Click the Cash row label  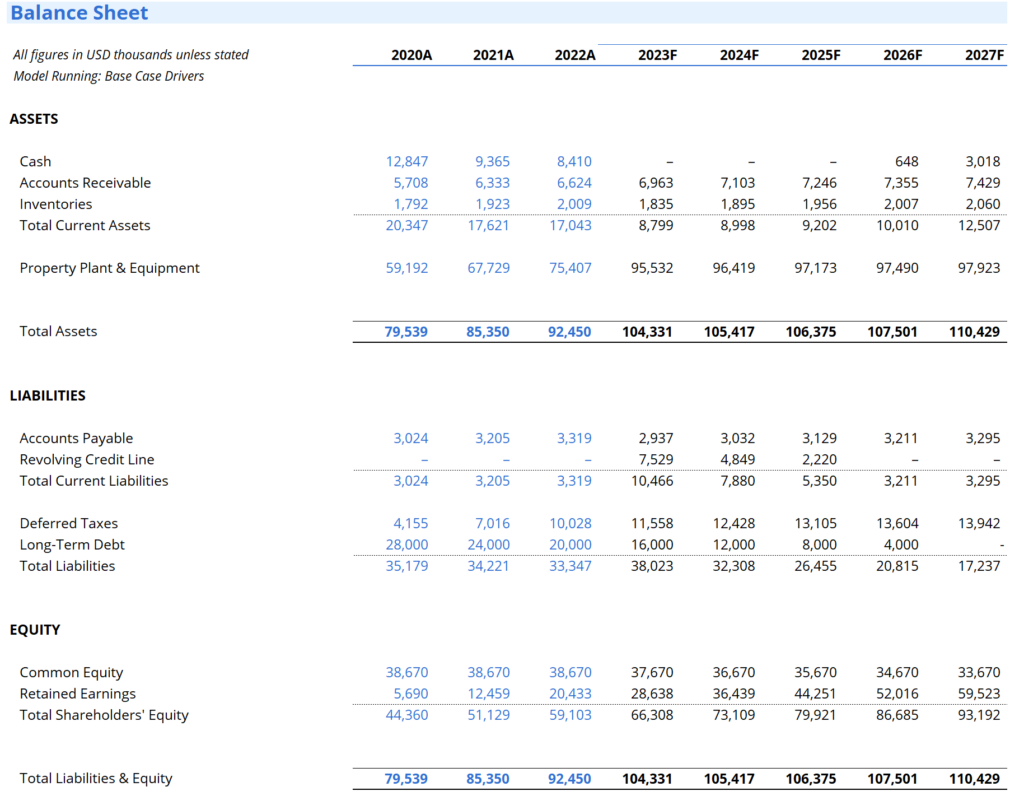tap(33, 161)
